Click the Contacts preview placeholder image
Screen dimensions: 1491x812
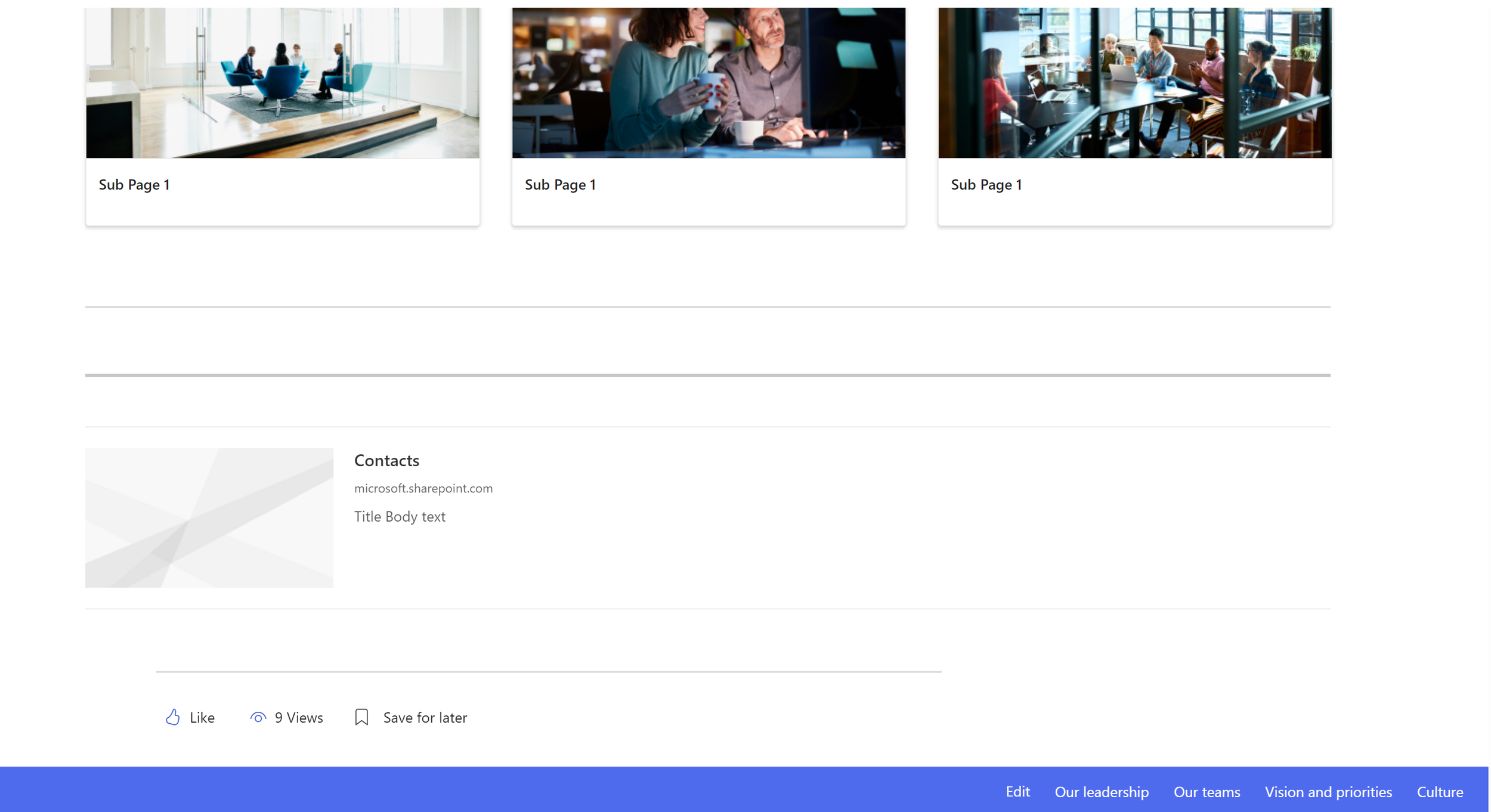(x=209, y=517)
